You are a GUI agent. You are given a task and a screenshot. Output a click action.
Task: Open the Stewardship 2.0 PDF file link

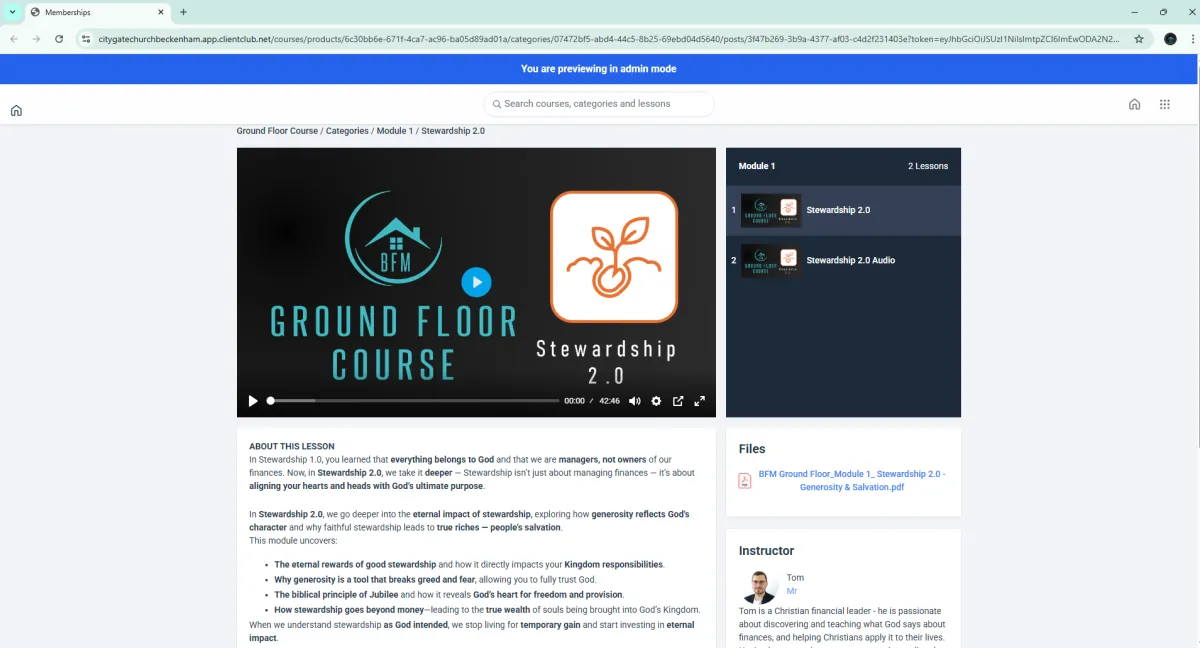[x=851, y=480]
